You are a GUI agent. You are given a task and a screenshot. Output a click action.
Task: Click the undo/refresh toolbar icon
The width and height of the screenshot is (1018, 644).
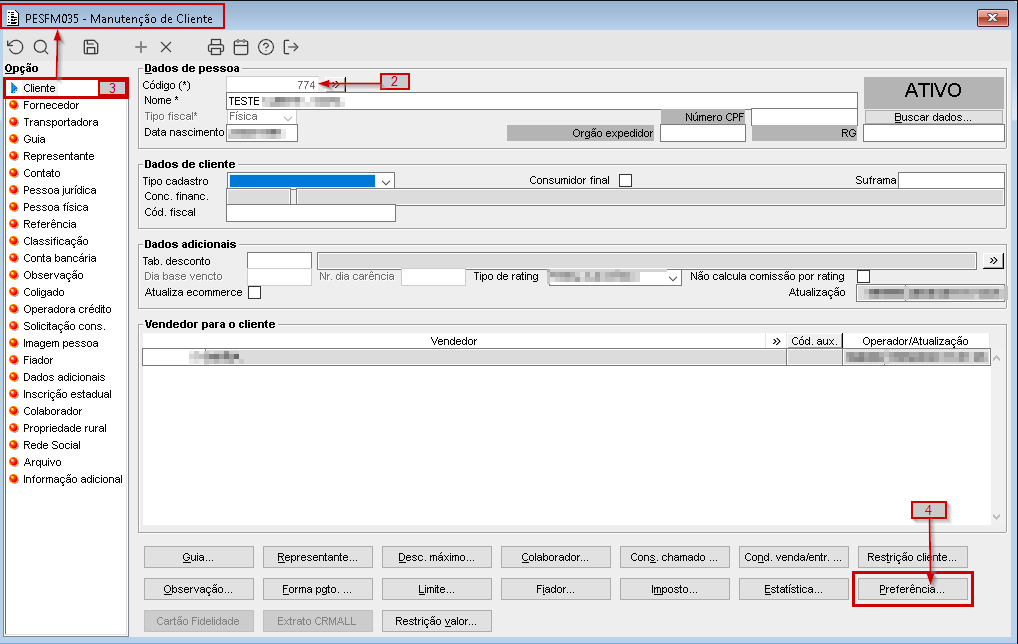[16, 47]
